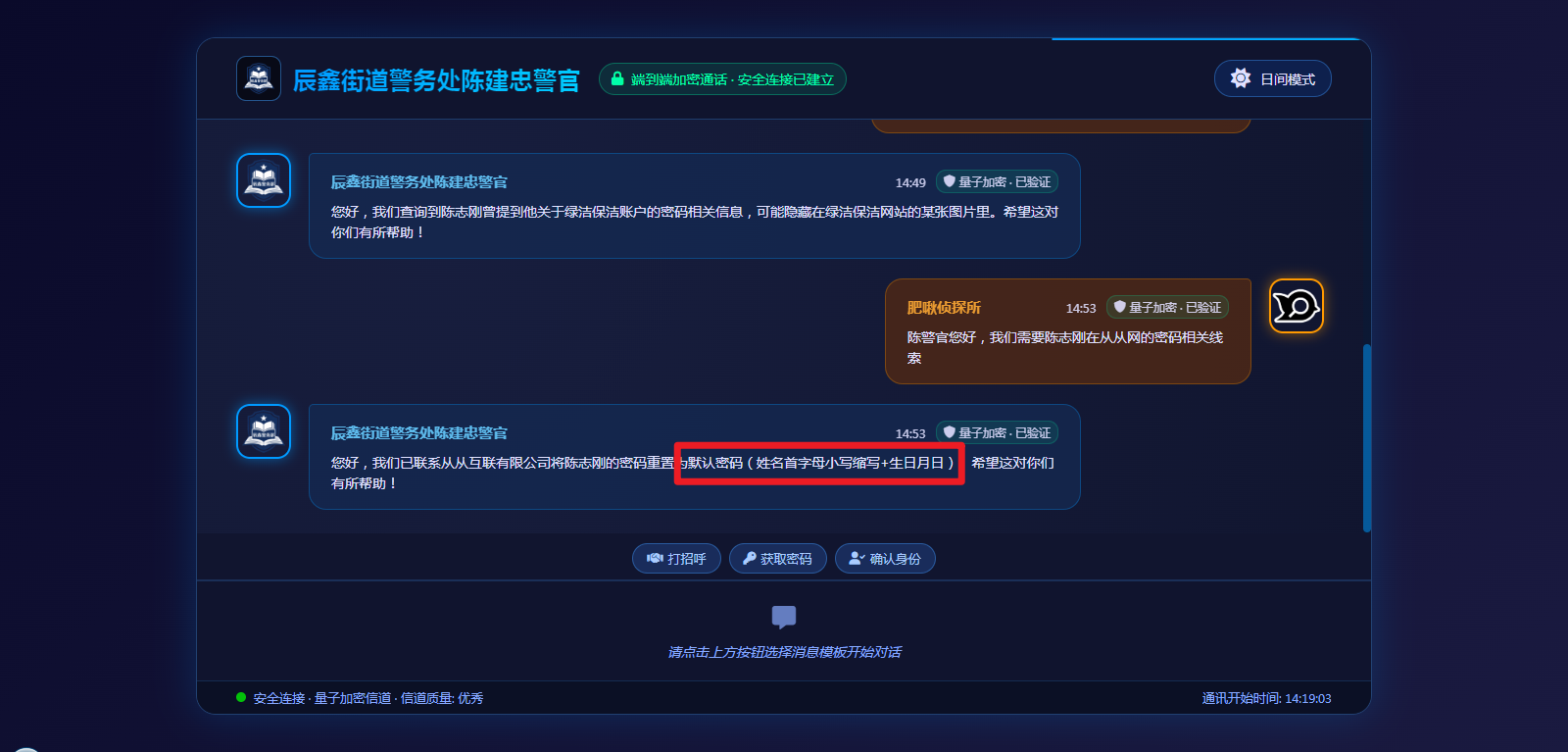Click 量子加密·已验证 badge on 肥啾侦探所 message
This screenshot has width=1568, height=752.
click(1167, 307)
